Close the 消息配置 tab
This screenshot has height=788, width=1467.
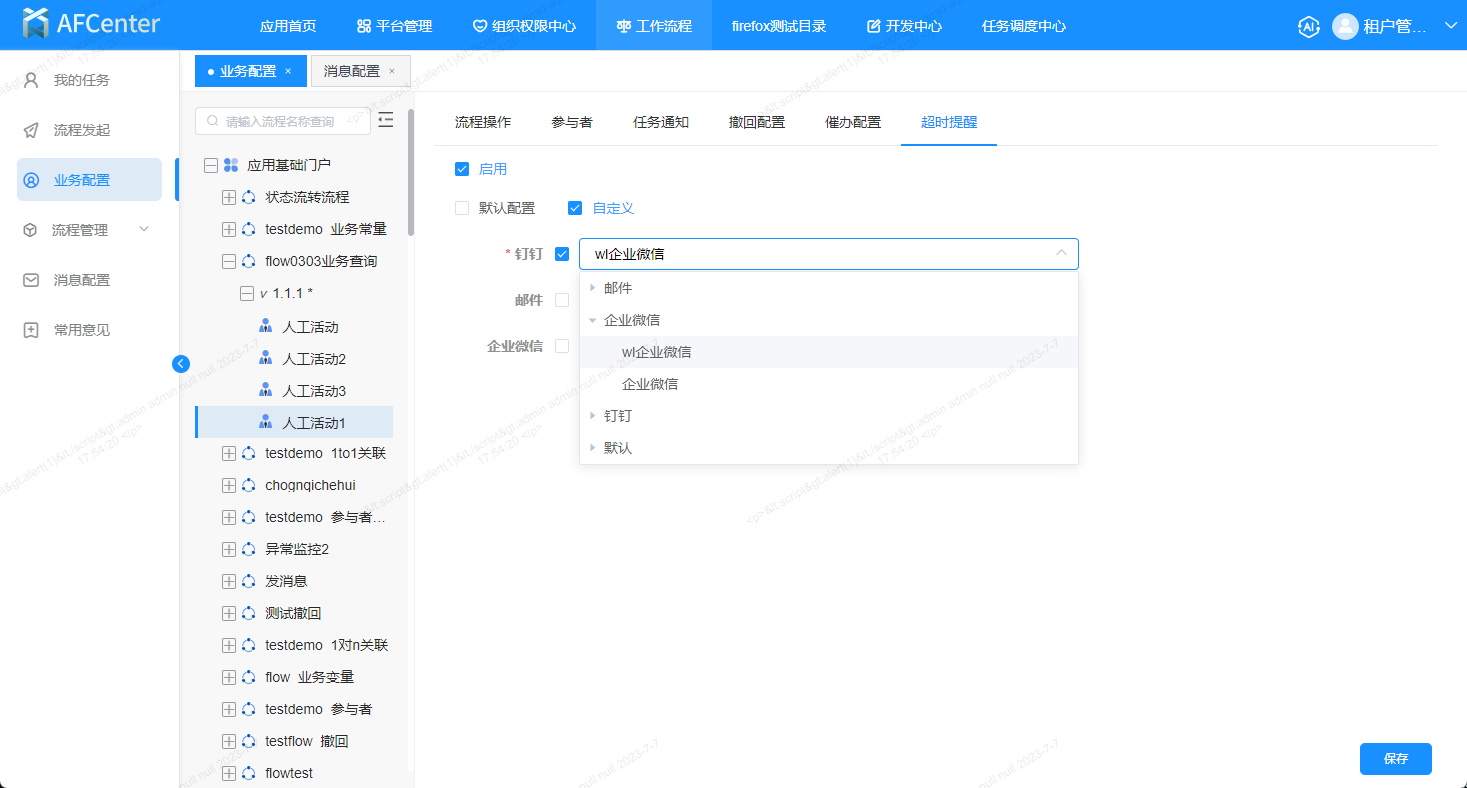tap(392, 71)
